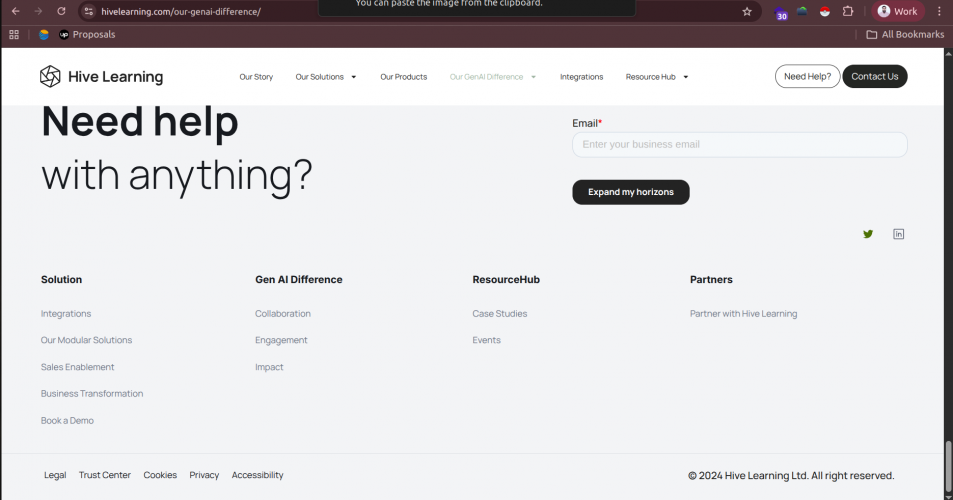Image resolution: width=953 pixels, height=500 pixels.
Task: Open the Work profile menu
Action: pyautogui.click(x=898, y=12)
